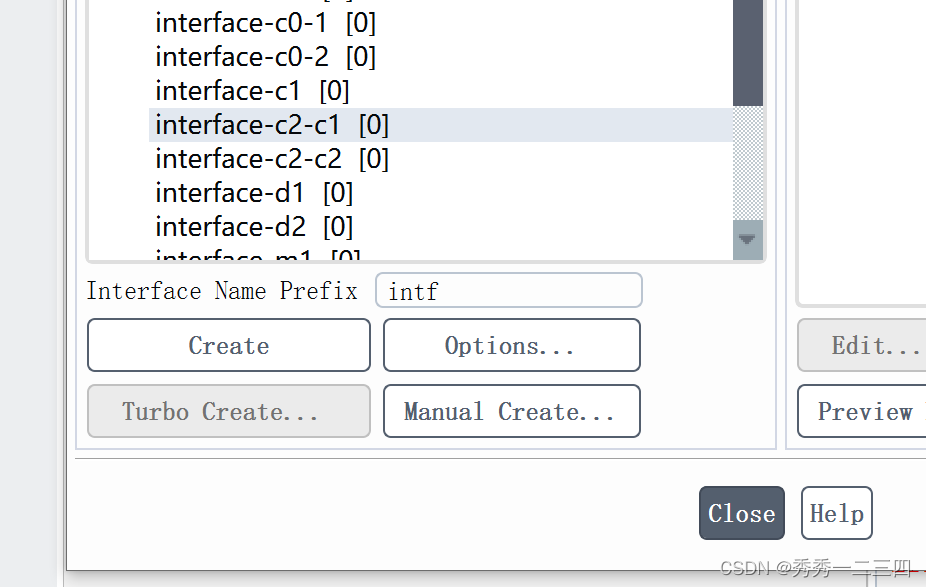Click the Interface Name Prefix label
This screenshot has width=926, height=587.
223,290
